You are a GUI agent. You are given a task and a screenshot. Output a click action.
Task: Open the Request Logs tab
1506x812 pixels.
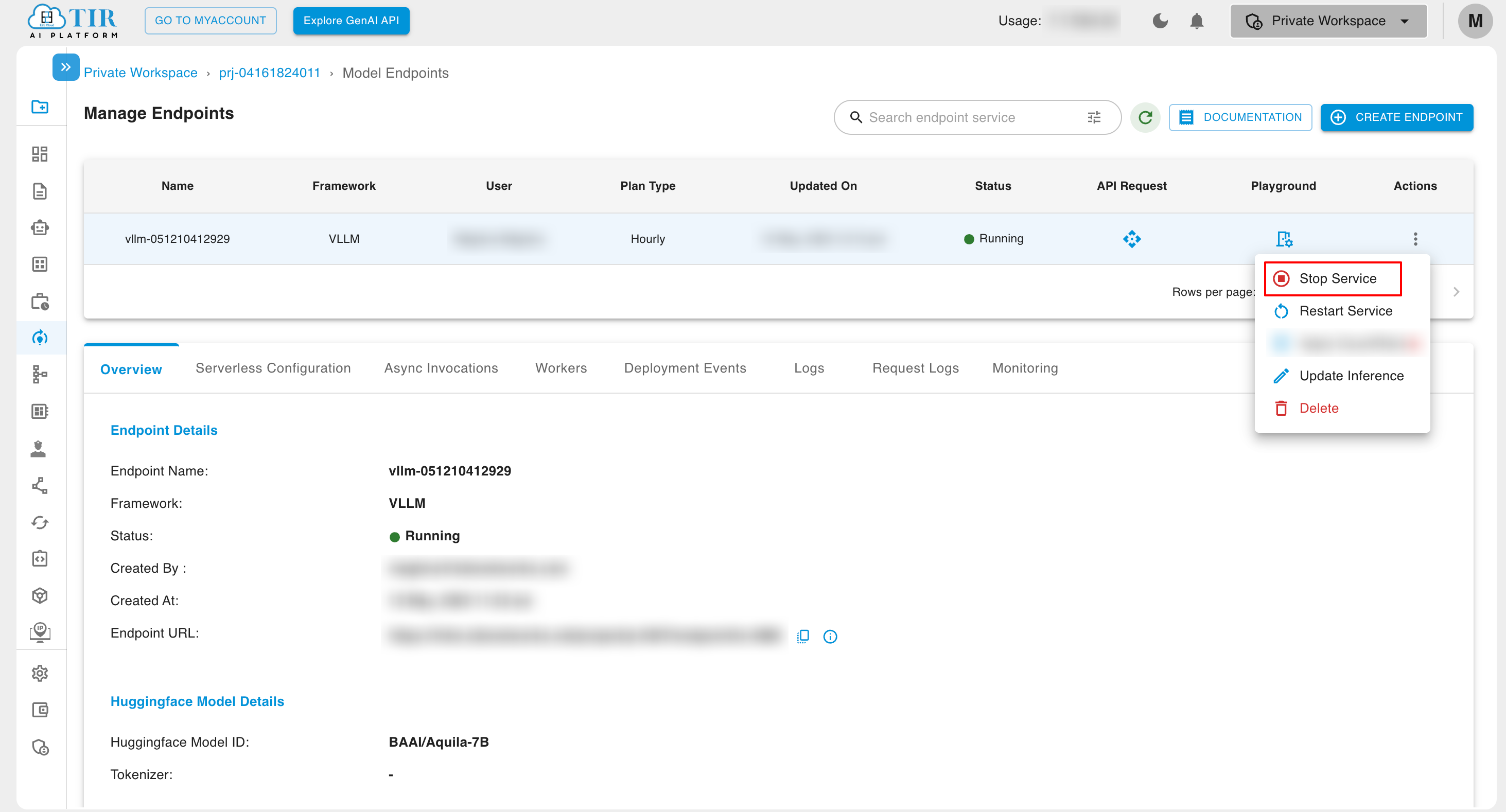(916, 368)
